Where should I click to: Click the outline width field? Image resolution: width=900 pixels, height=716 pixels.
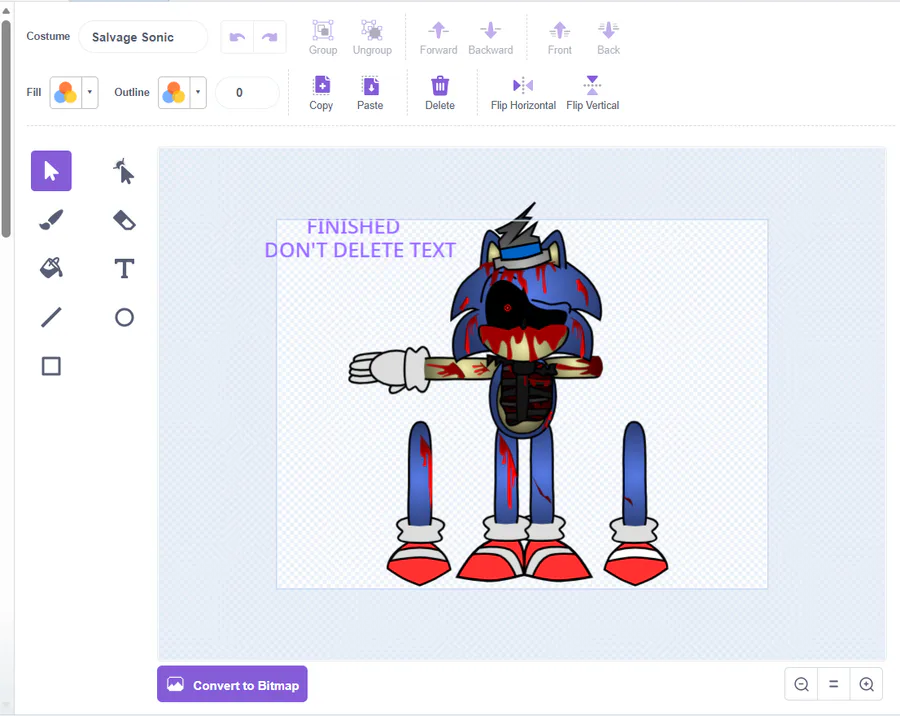(247, 92)
